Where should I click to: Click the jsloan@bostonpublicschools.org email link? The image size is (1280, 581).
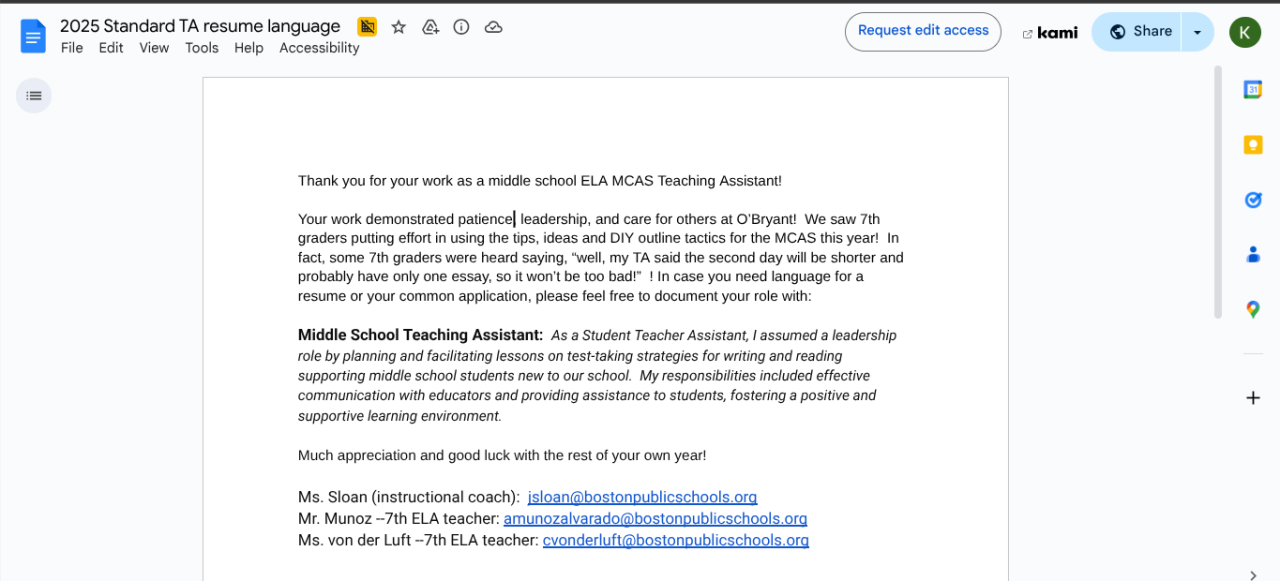(x=642, y=497)
